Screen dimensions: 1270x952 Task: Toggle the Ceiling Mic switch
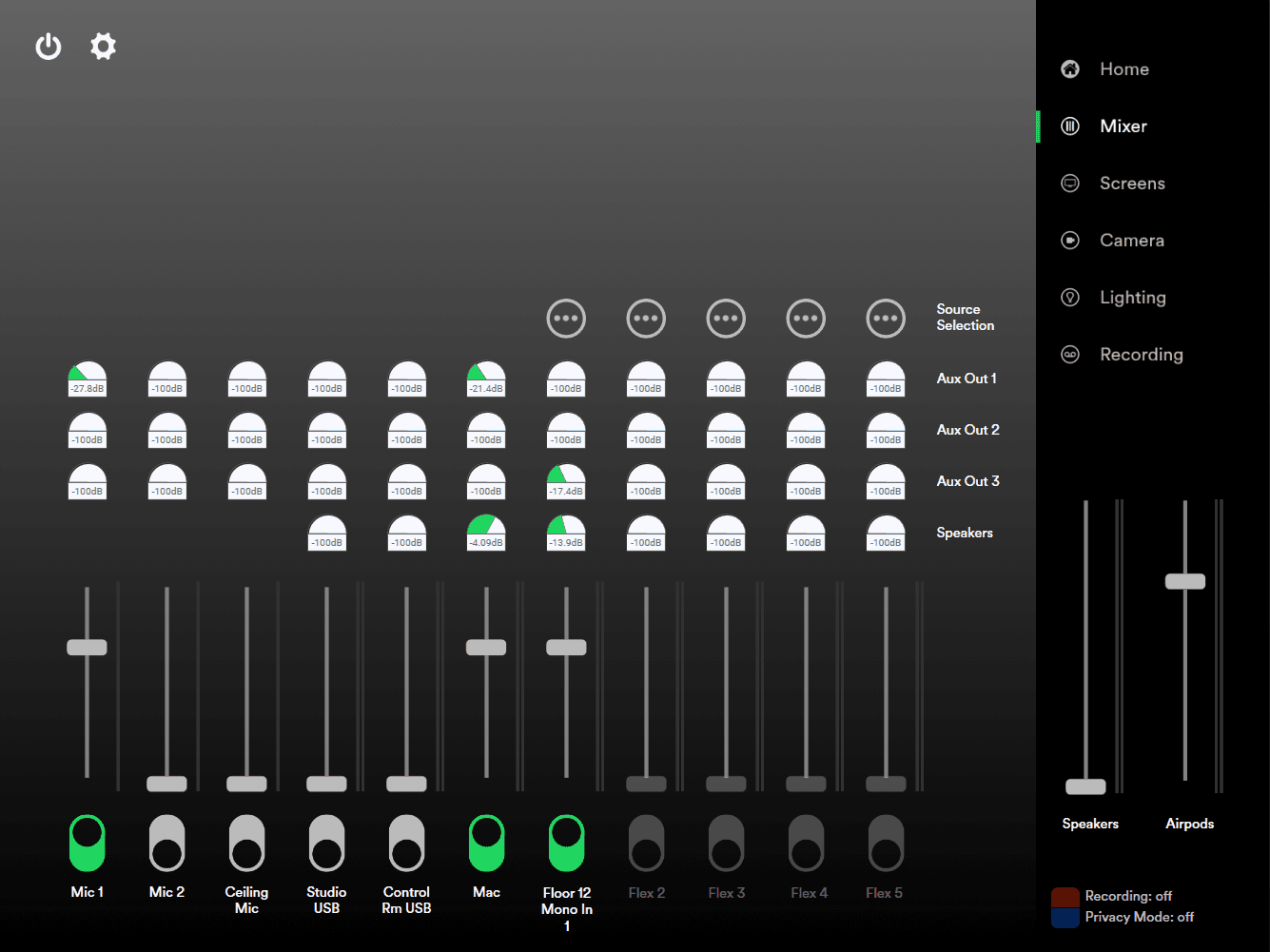(x=246, y=843)
